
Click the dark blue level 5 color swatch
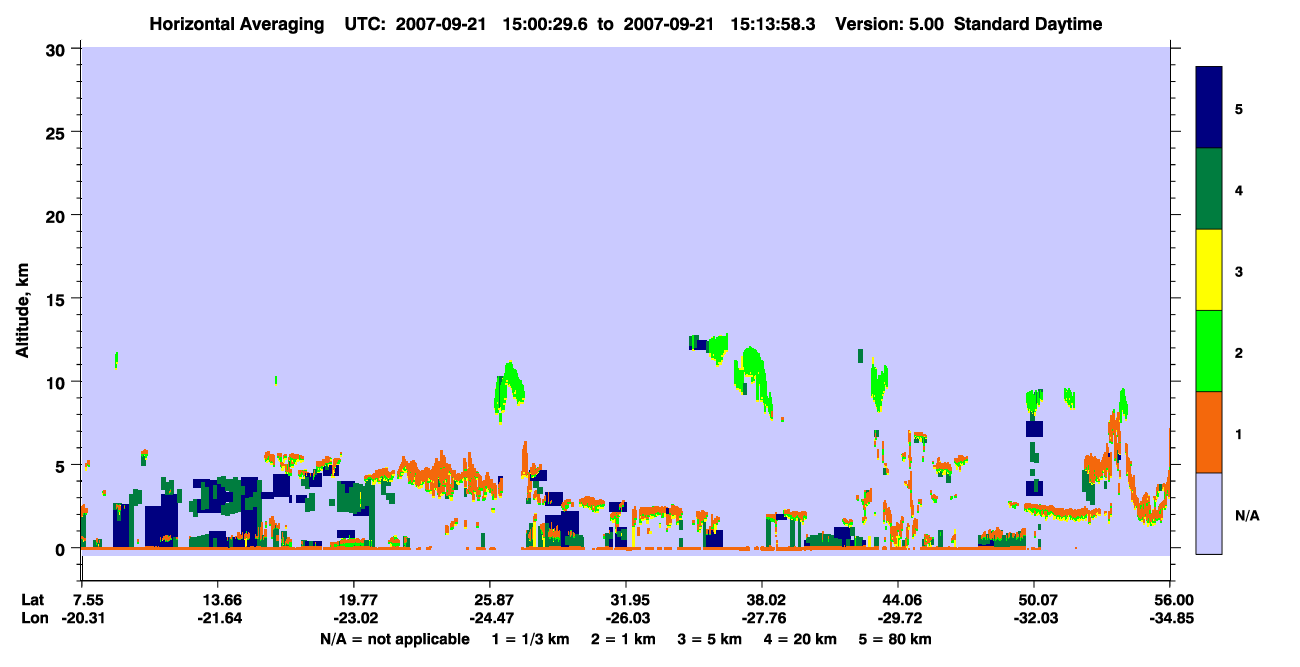(1209, 107)
